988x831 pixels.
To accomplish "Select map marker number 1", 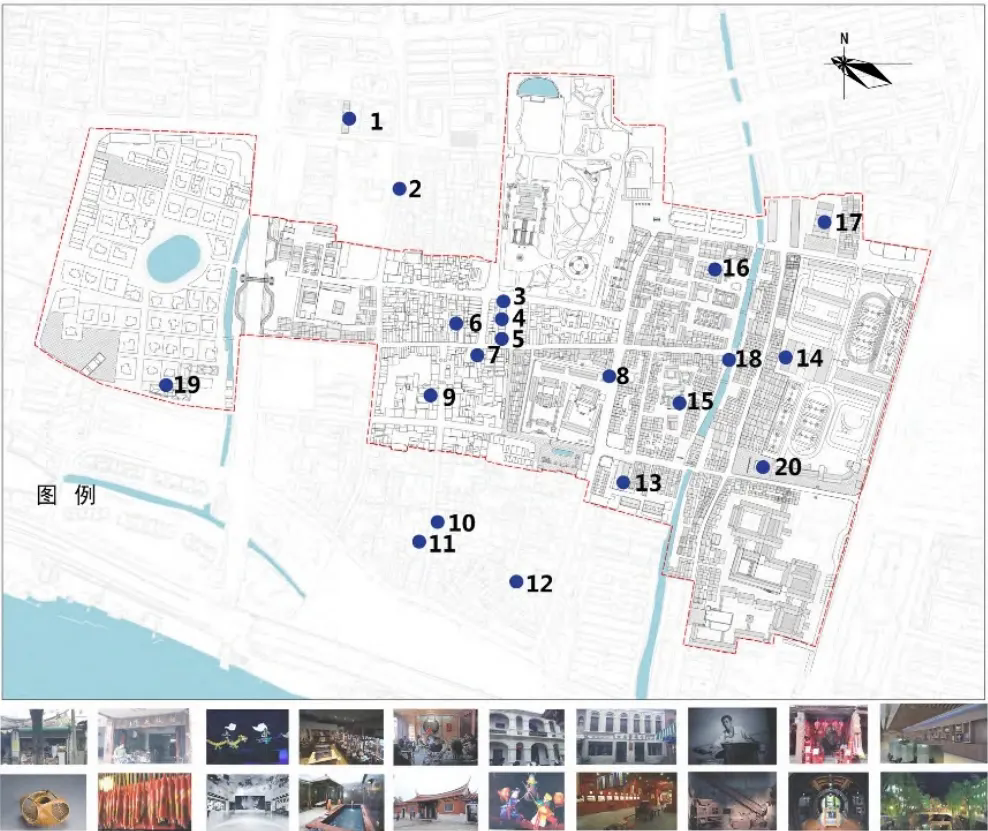I will (349, 119).
